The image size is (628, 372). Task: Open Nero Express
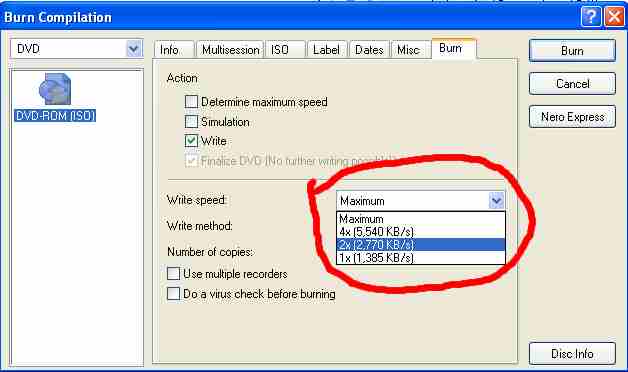click(572, 117)
